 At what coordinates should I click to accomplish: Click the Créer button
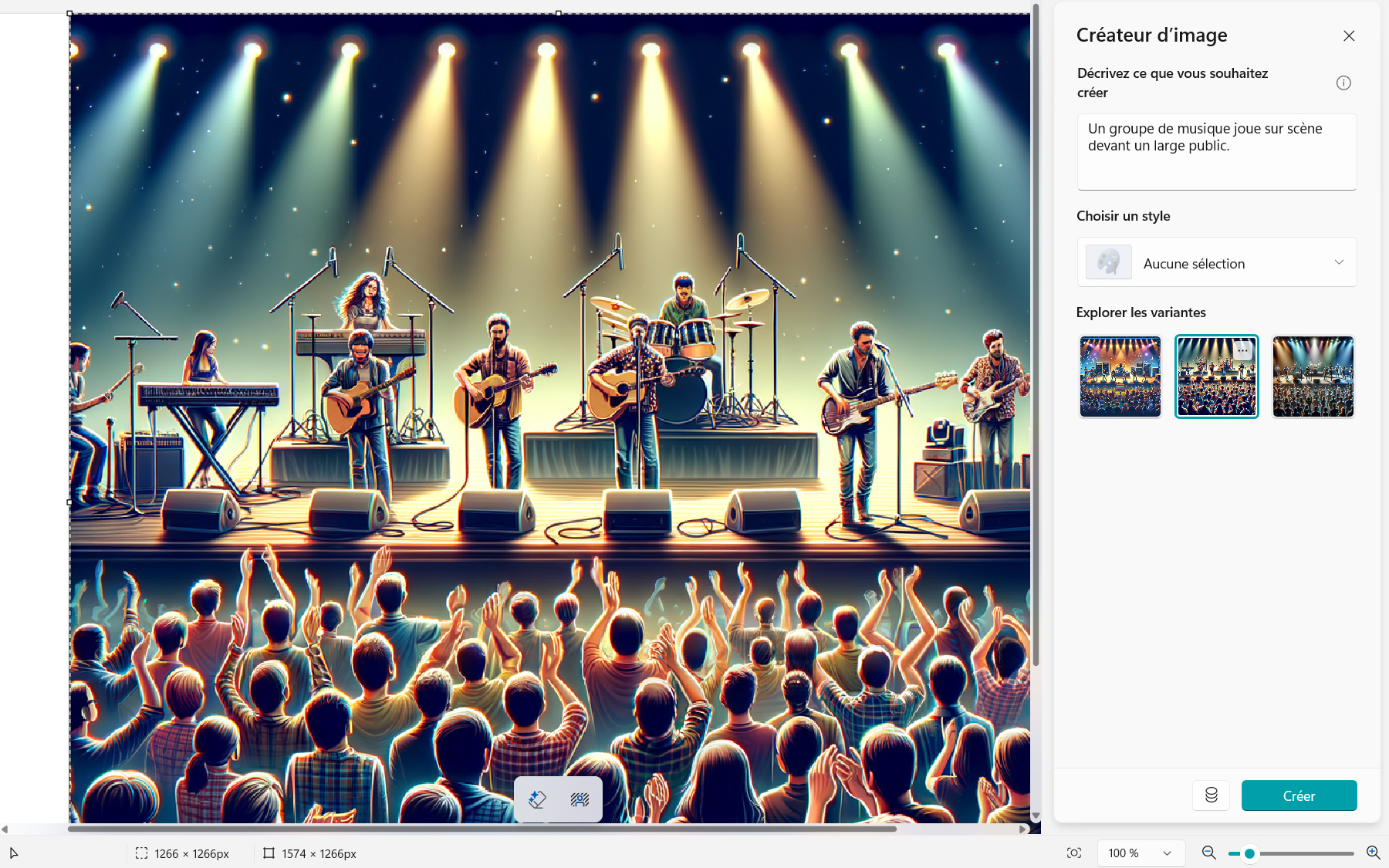coord(1299,795)
